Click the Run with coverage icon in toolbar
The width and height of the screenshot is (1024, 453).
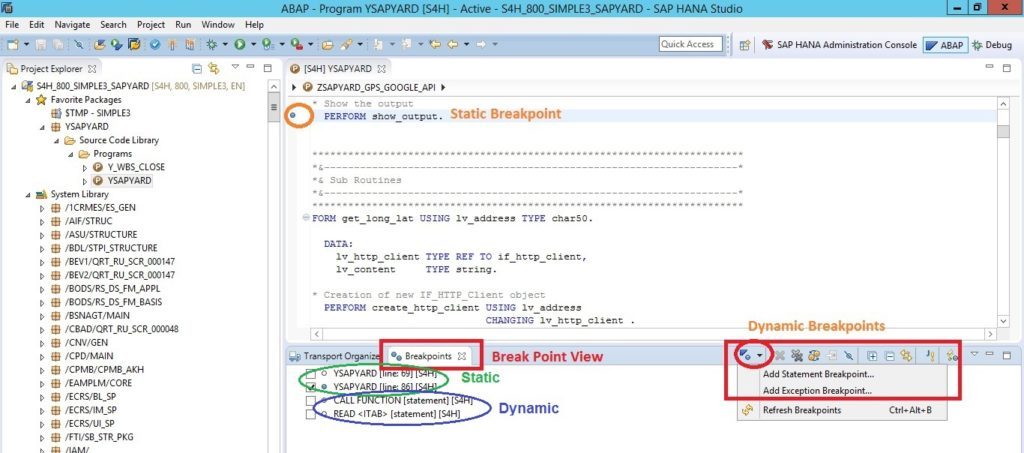click(x=267, y=44)
